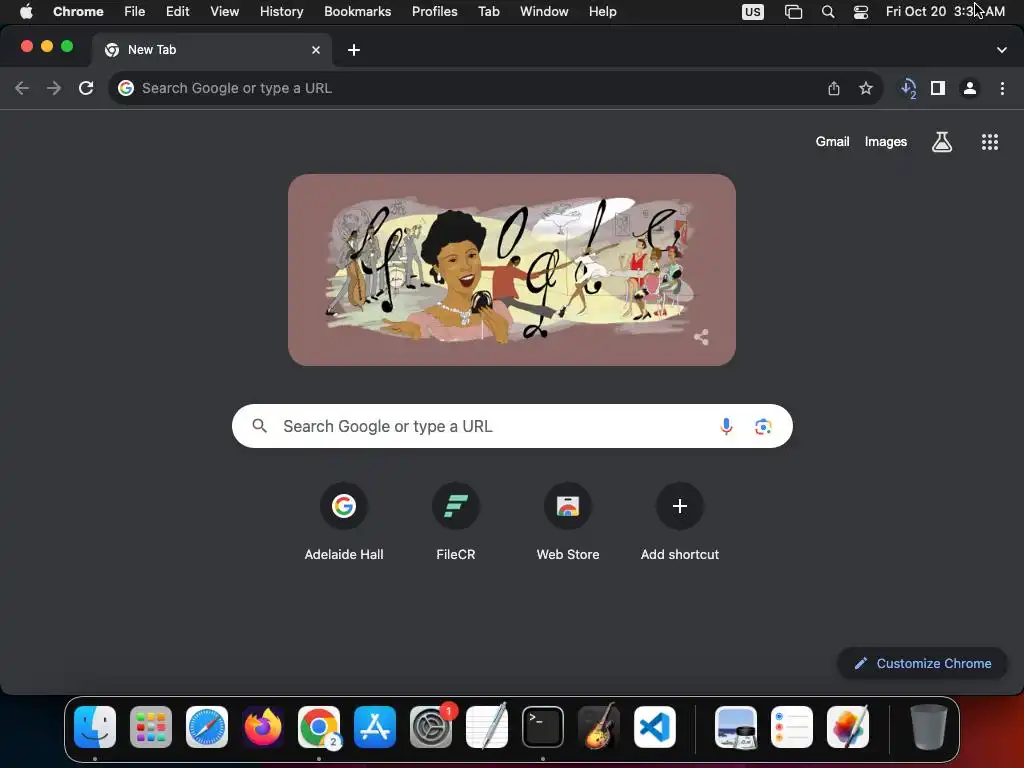1024x768 pixels.
Task: Toggle the side panel icon
Action: tap(938, 88)
